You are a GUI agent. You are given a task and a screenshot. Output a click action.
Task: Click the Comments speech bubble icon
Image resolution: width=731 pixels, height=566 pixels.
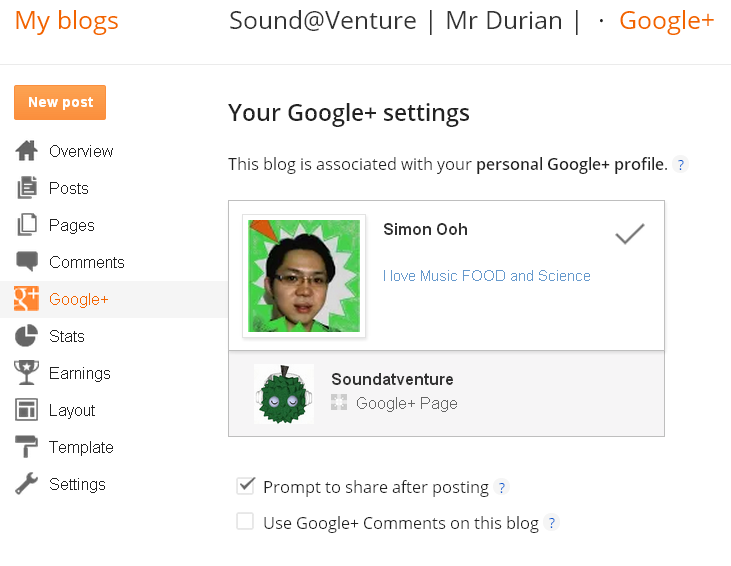point(27,261)
